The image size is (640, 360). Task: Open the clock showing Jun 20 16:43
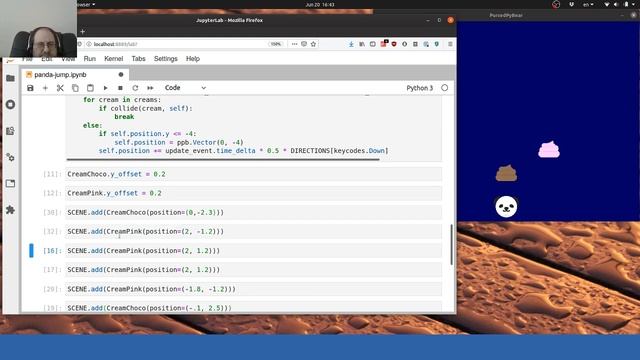(x=320, y=4)
